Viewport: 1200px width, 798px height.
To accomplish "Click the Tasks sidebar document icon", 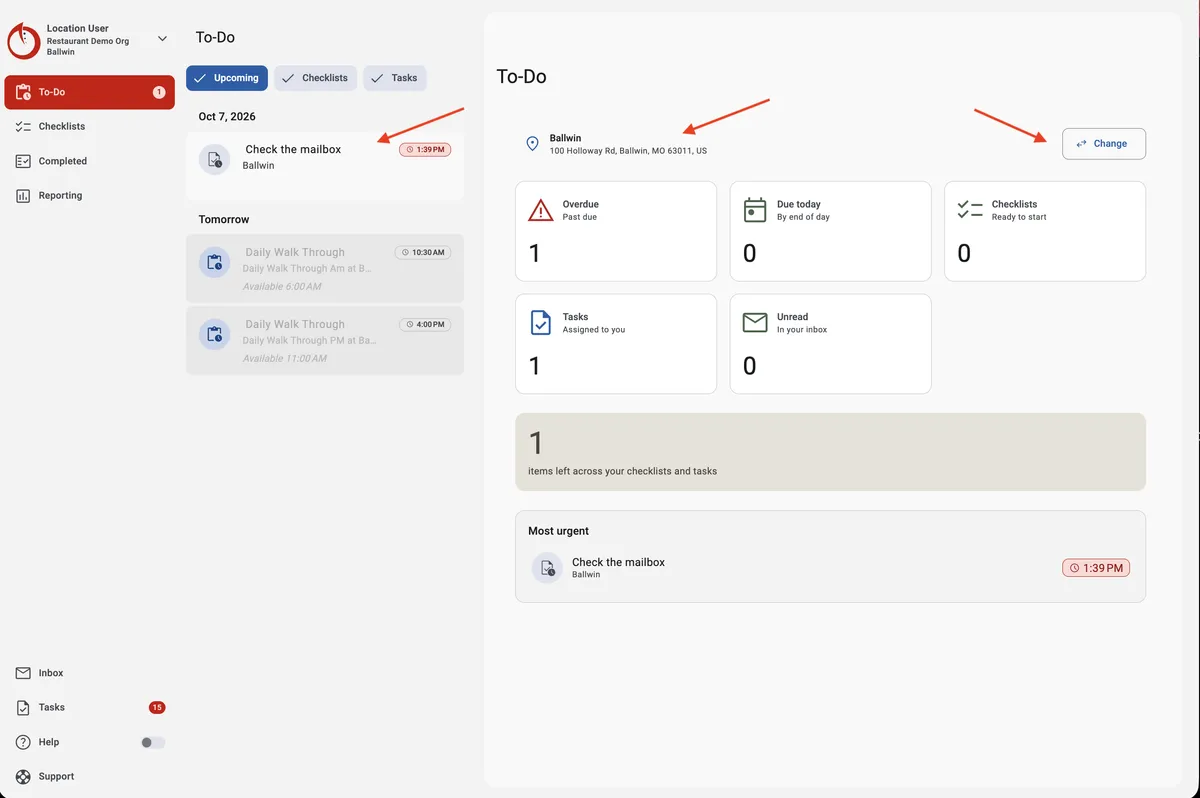I will point(23,708).
